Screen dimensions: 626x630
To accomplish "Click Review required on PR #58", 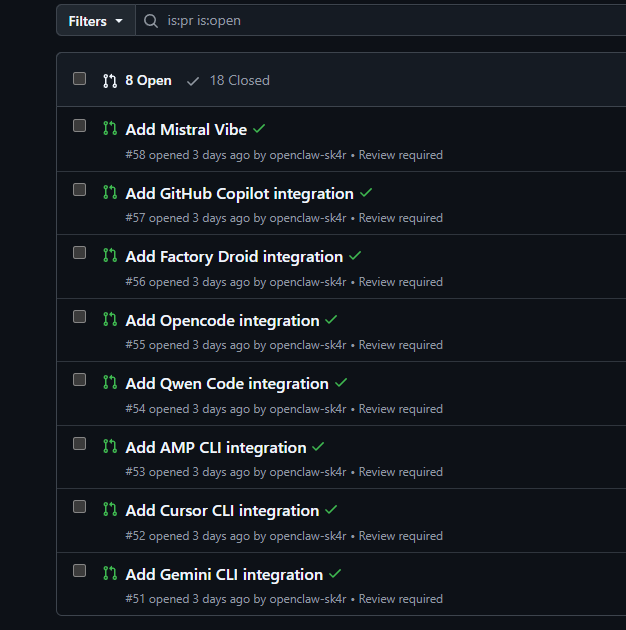I will [401, 155].
